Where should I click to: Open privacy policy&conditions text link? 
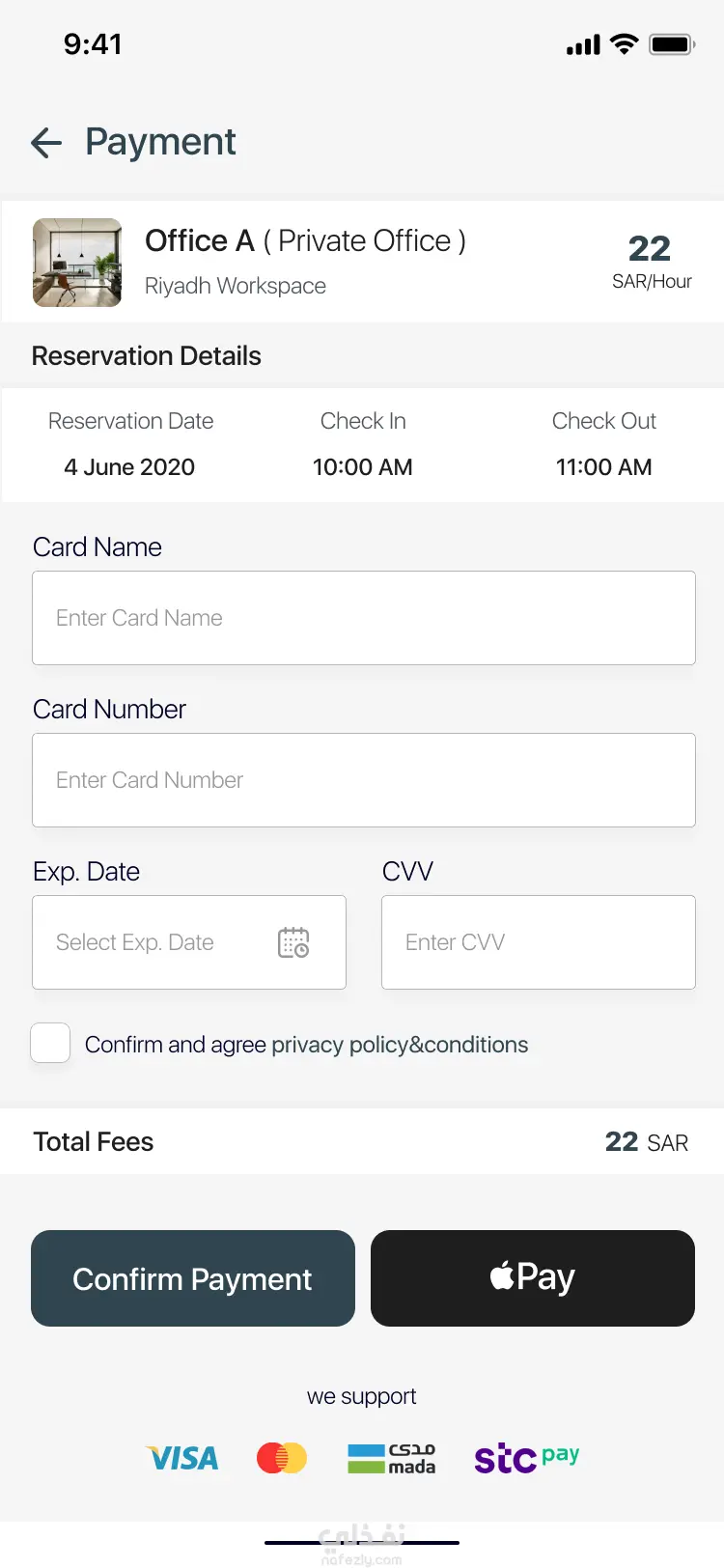pos(400,1045)
